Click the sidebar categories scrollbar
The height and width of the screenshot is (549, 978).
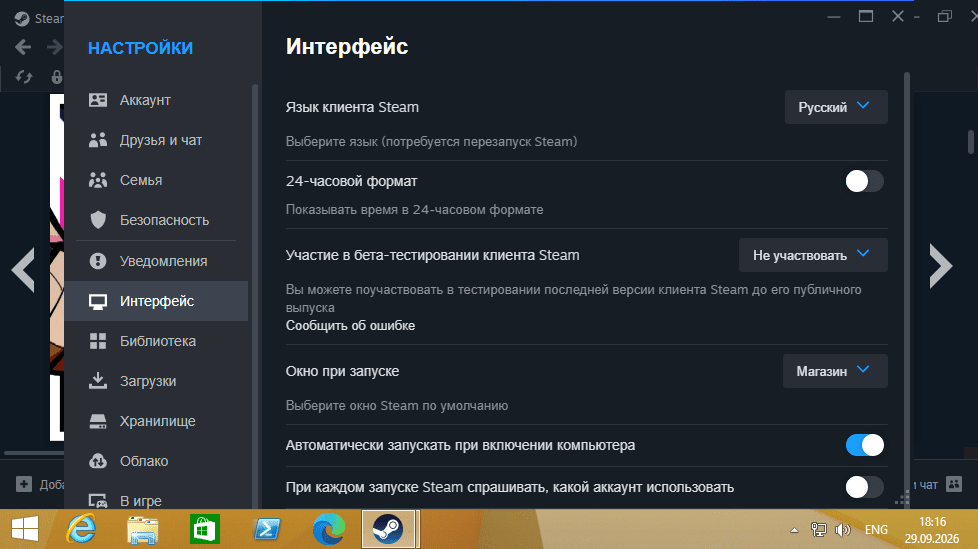coord(254,296)
